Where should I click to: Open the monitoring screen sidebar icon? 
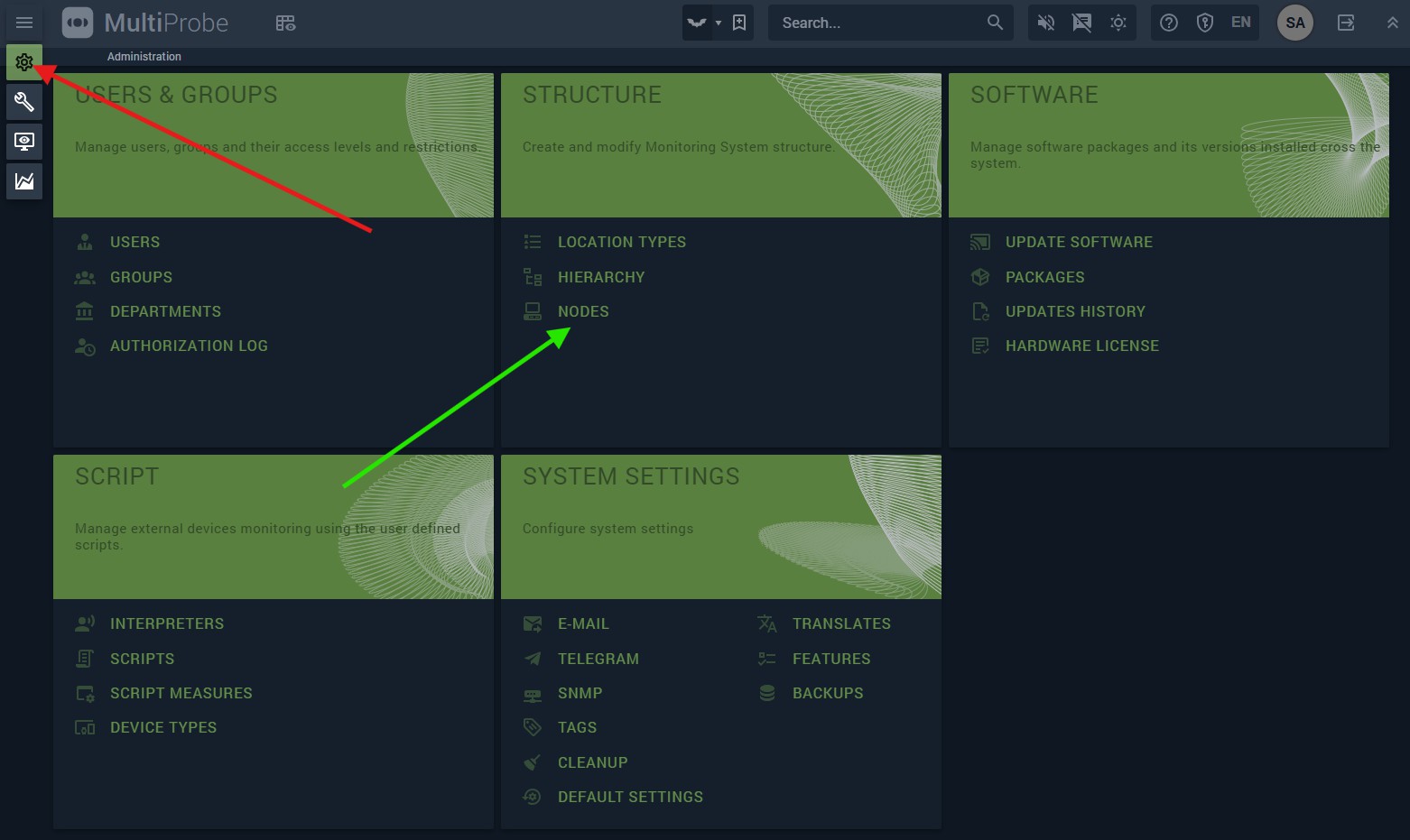tap(24, 142)
